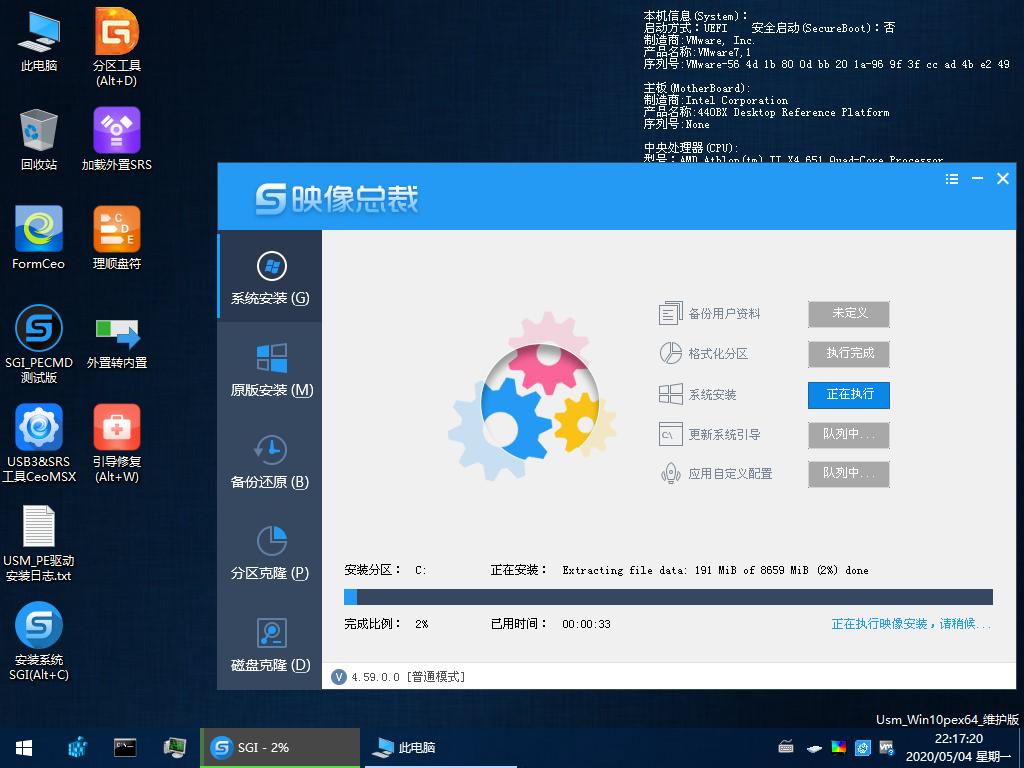The height and width of the screenshot is (768, 1024).
Task: Open the 分区克隆 tool
Action: pyautogui.click(x=268, y=554)
